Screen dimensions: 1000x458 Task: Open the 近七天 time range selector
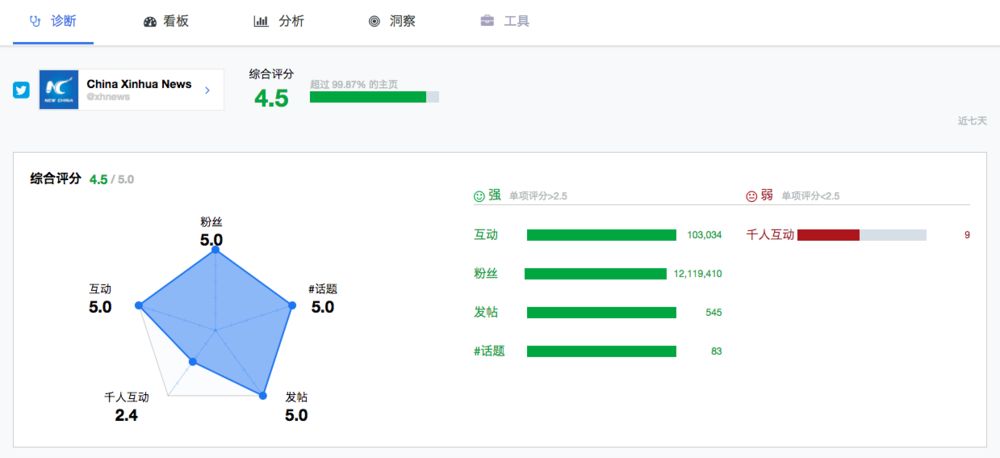973,121
